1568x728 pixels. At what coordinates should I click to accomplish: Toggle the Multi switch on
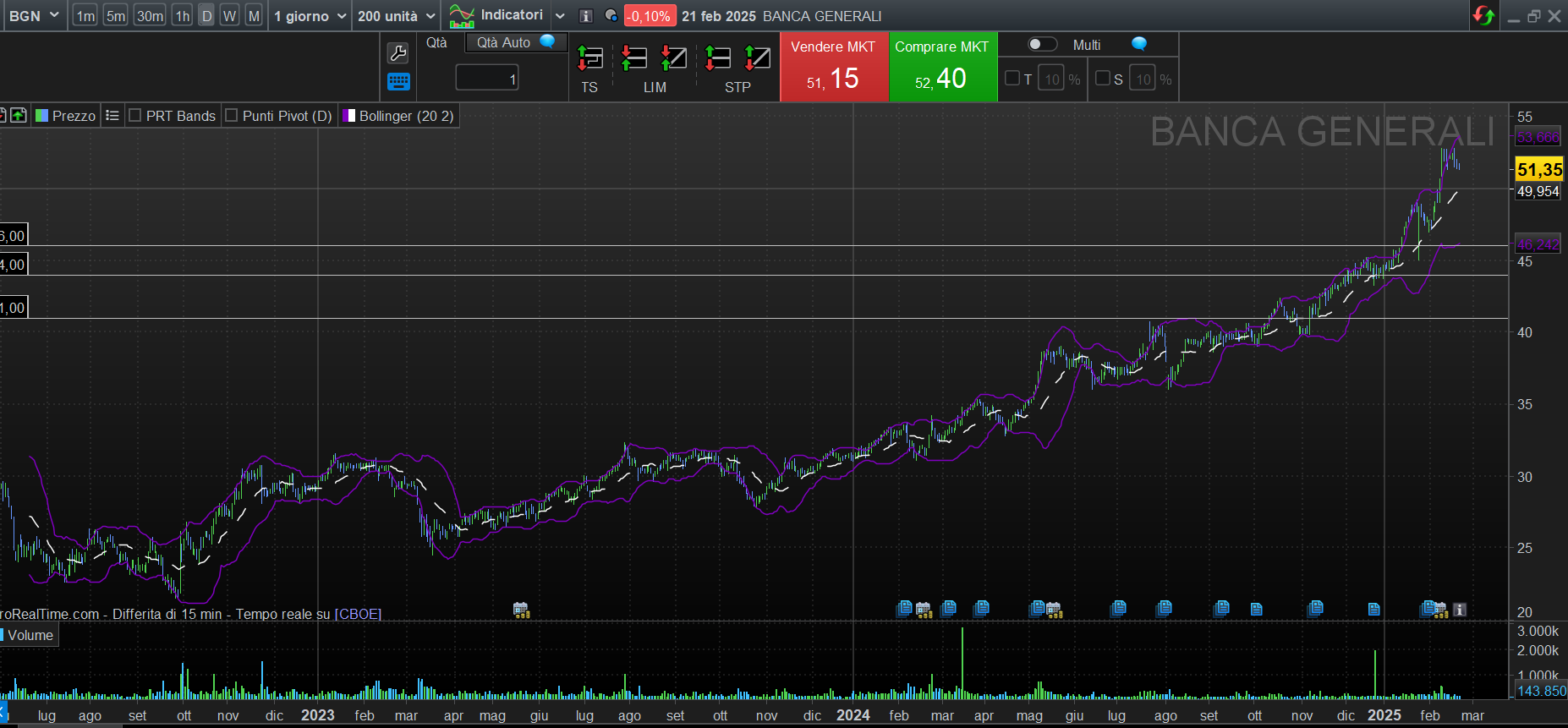point(1042,44)
